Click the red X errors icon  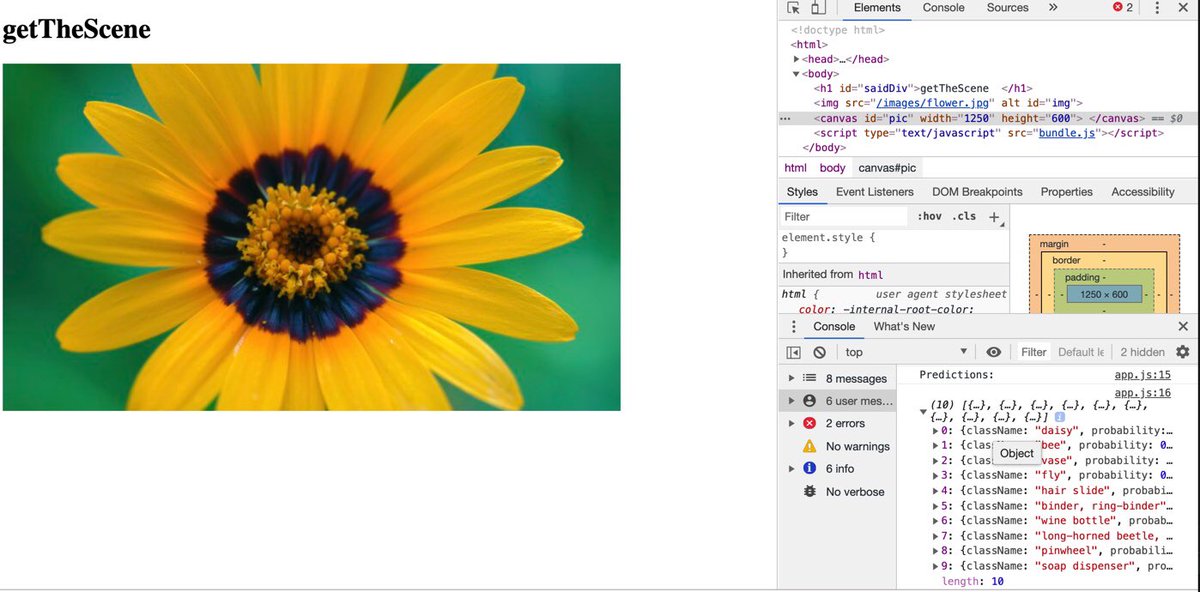click(x=810, y=424)
